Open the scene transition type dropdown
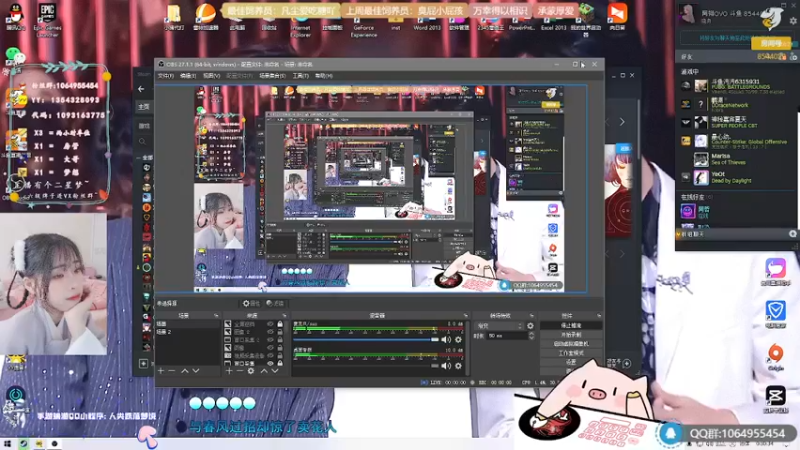 (499, 326)
